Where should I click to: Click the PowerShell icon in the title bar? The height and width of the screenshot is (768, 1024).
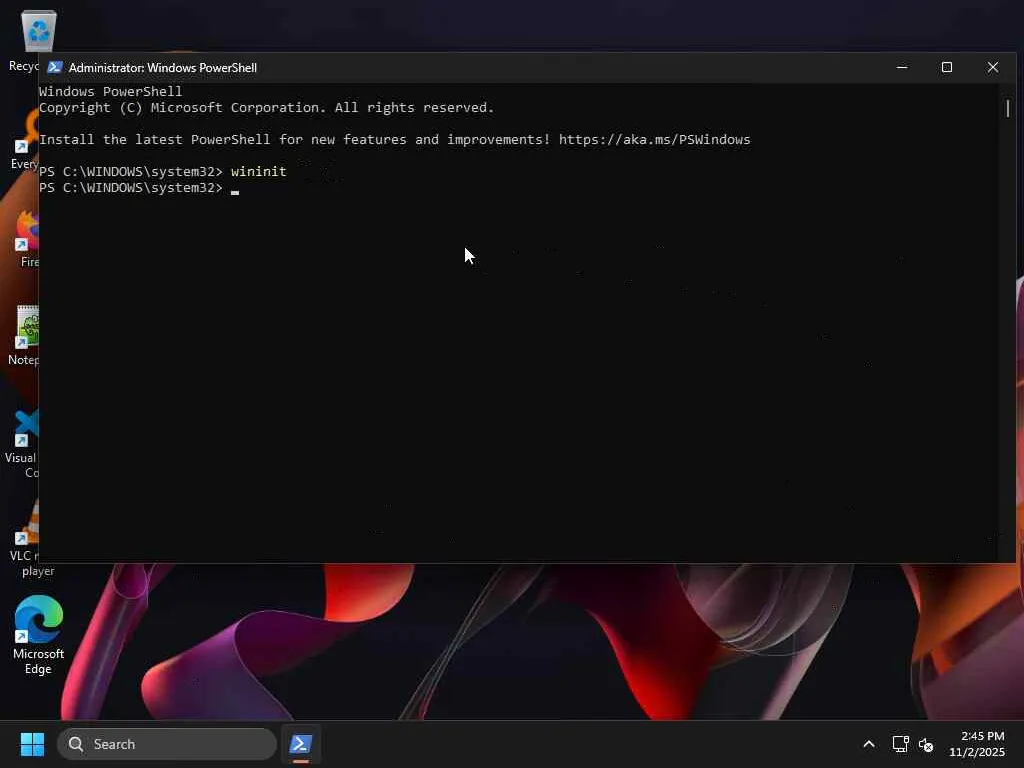(55, 67)
